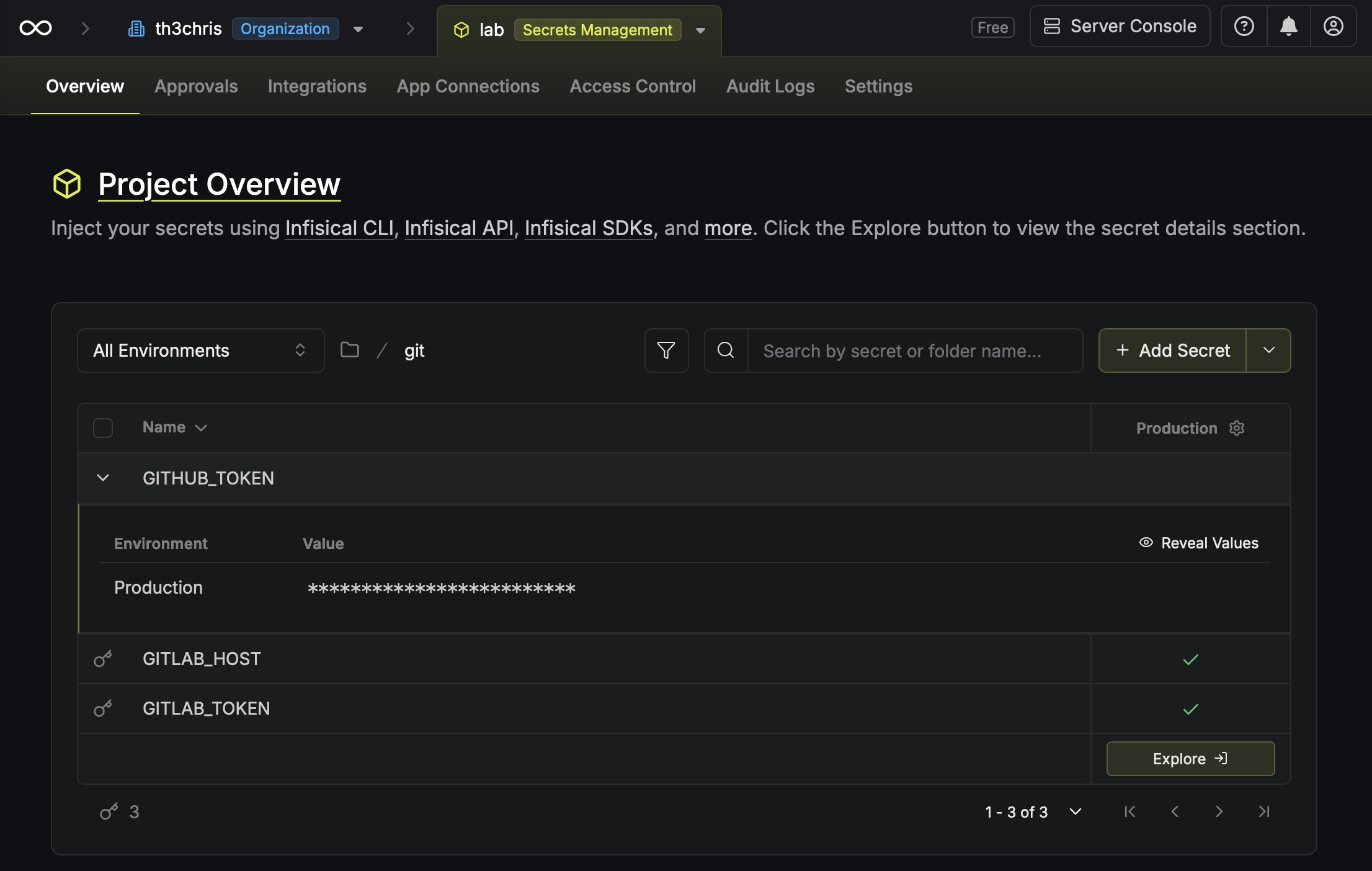
Task: Click the Project Overview cube icon
Action: [67, 184]
